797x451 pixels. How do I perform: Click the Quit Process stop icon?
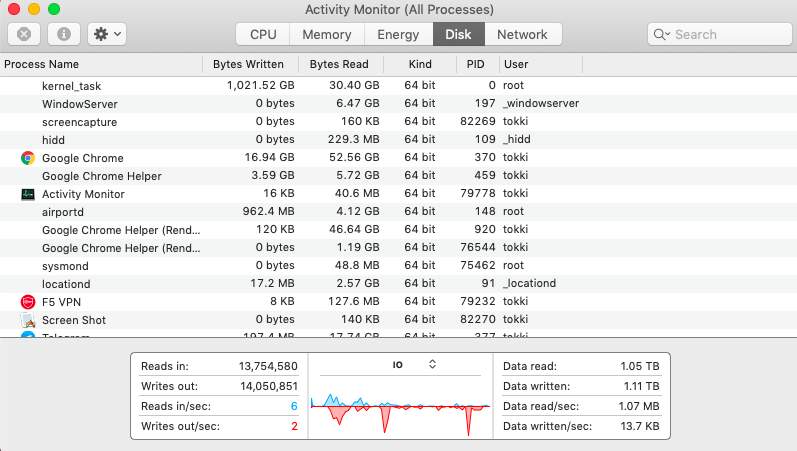pyautogui.click(x=24, y=34)
